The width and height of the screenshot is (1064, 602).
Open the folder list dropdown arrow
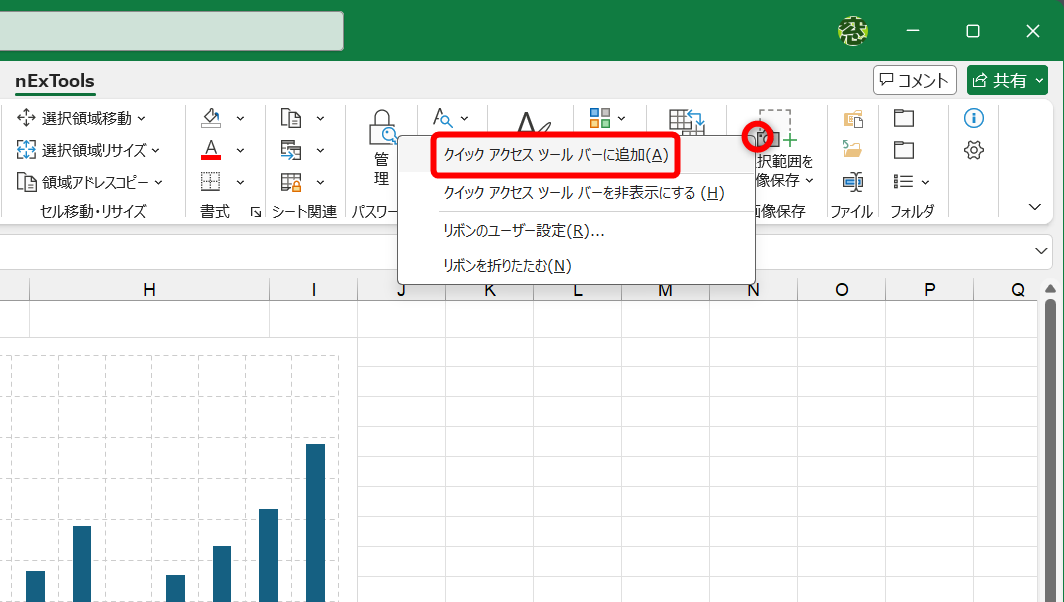[x=926, y=182]
